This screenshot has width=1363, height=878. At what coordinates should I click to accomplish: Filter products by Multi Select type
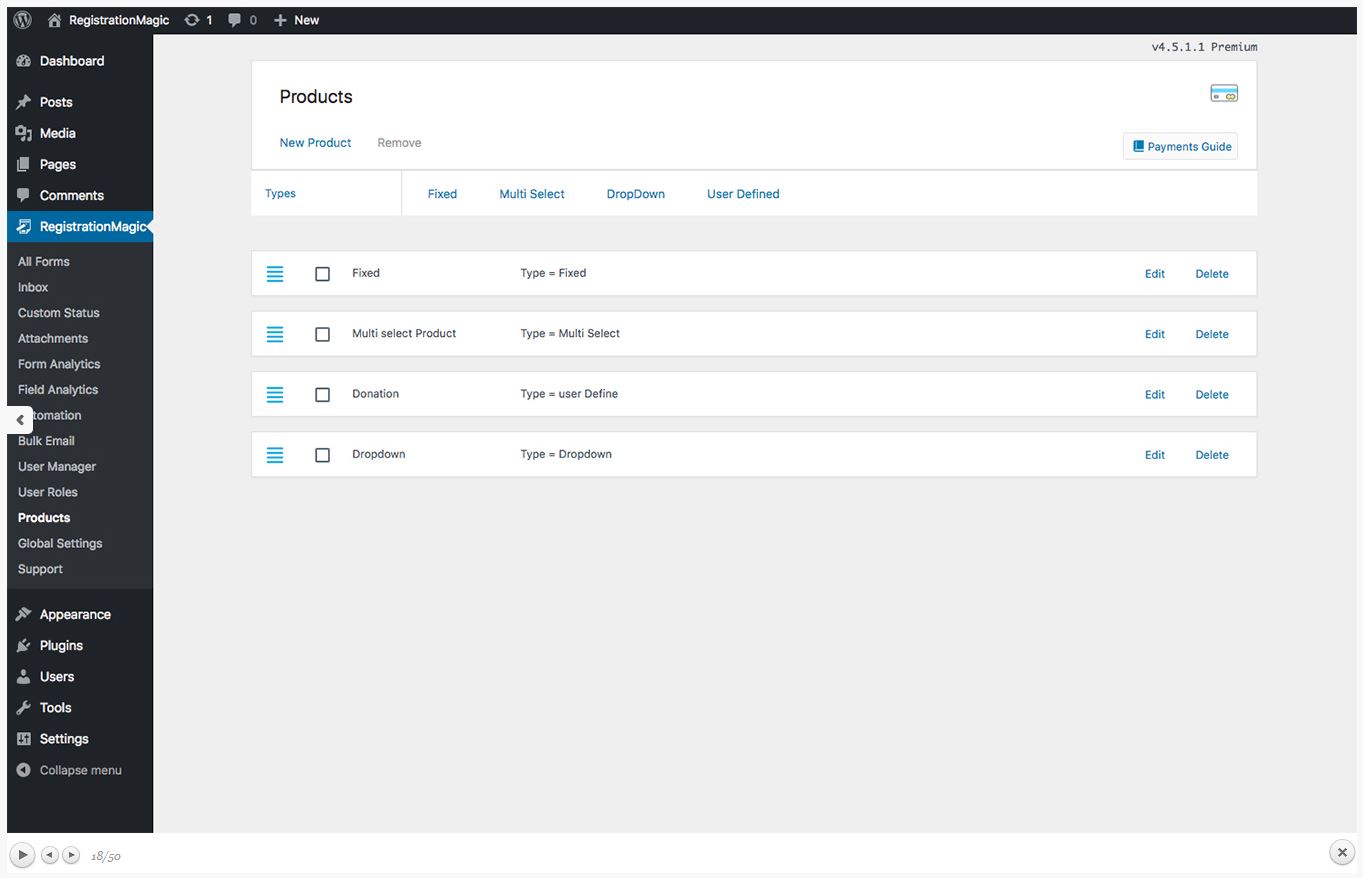[x=532, y=194]
